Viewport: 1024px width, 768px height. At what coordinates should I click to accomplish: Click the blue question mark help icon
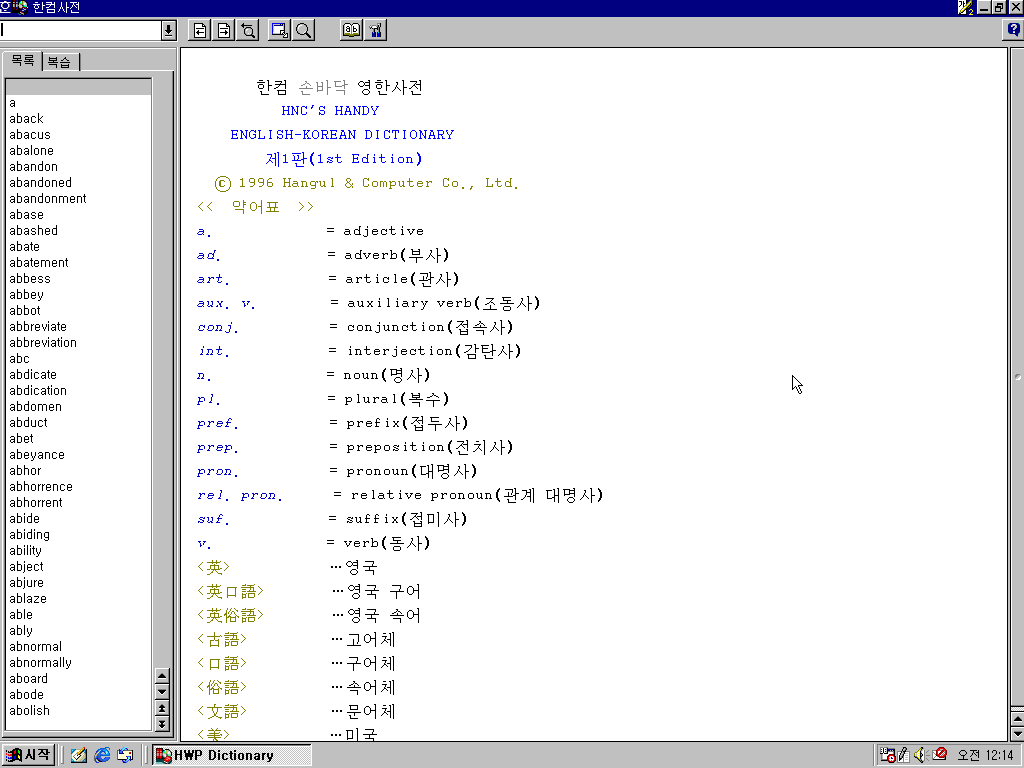(1013, 30)
